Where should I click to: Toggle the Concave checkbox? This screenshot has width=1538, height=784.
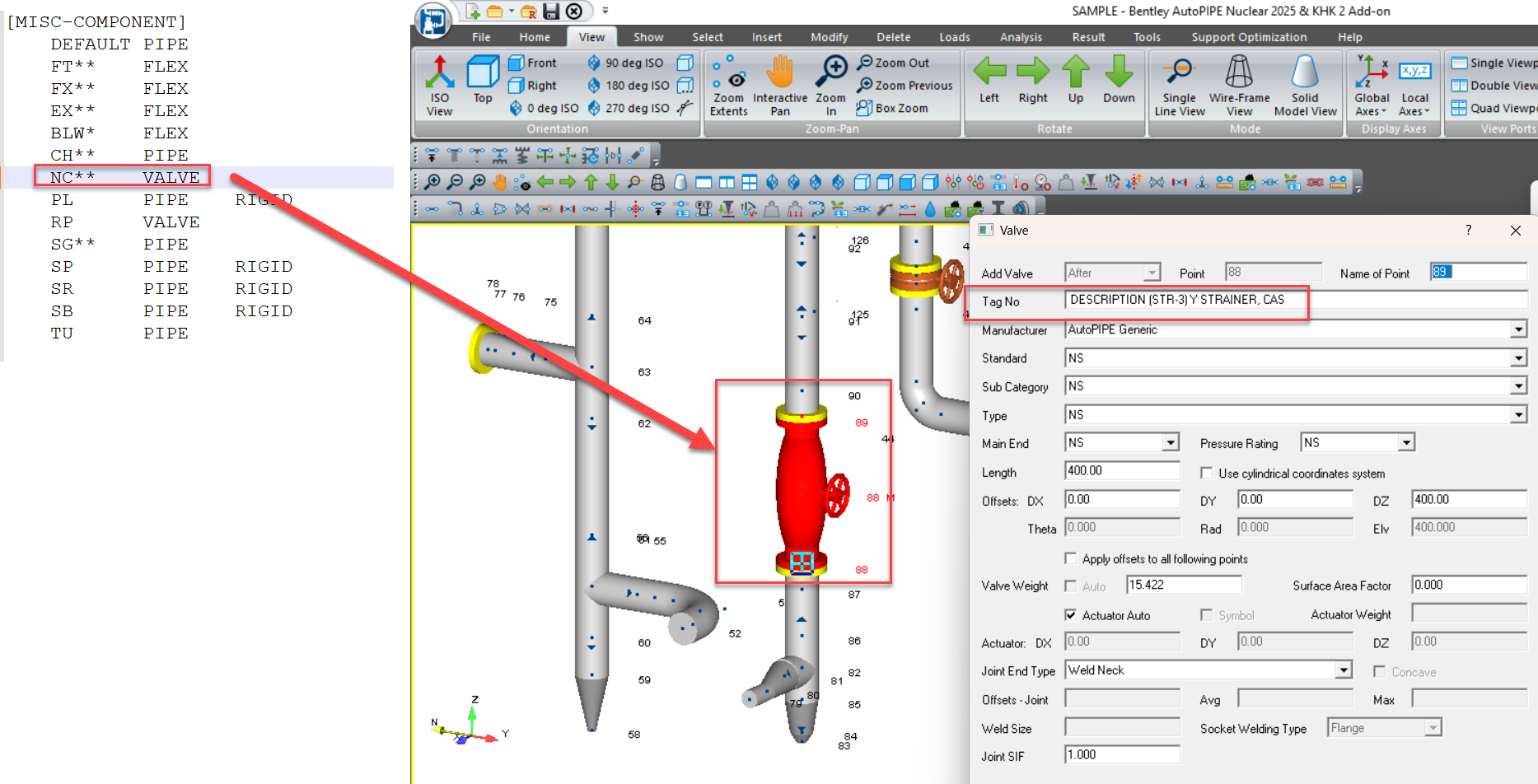[1379, 671]
